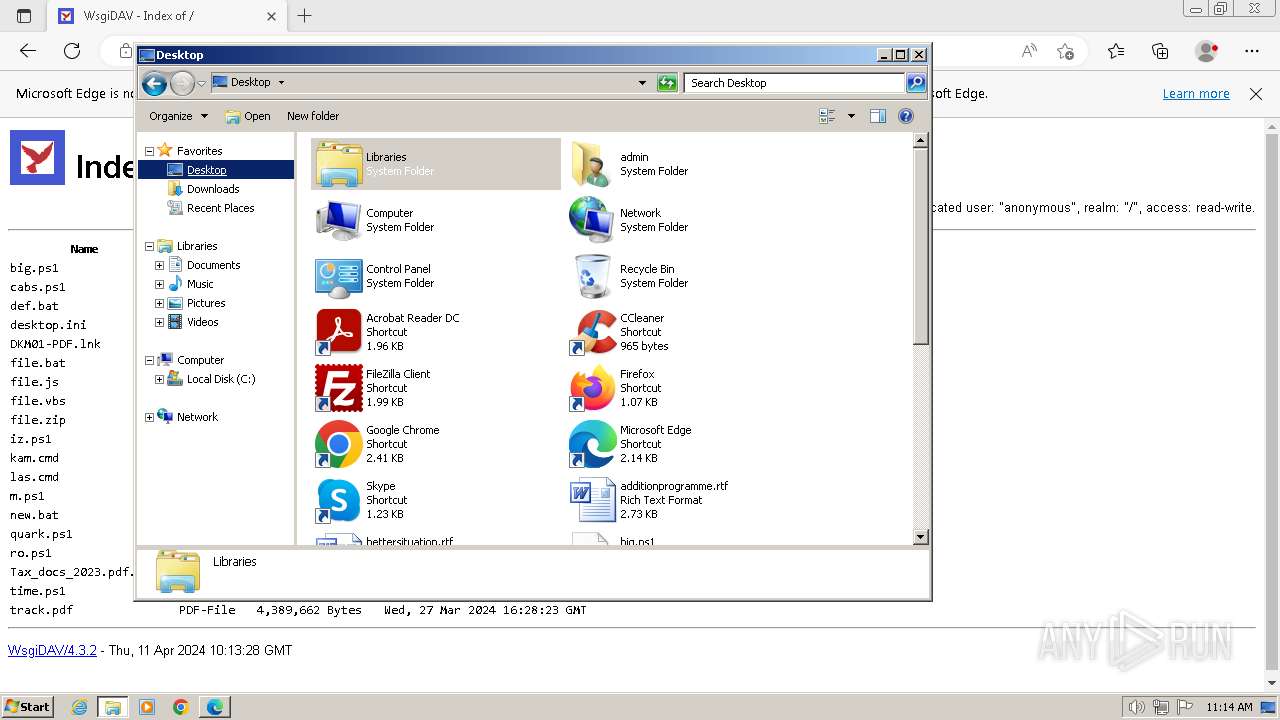
Task: Select the additionprogramme.rtf file icon
Action: tap(592, 500)
